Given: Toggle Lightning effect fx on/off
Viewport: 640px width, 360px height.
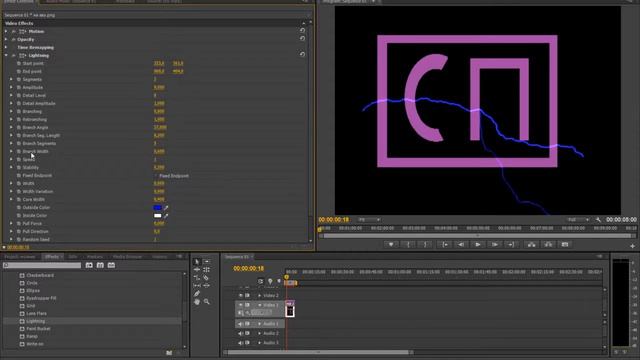Looking at the screenshot, I should point(13,56).
